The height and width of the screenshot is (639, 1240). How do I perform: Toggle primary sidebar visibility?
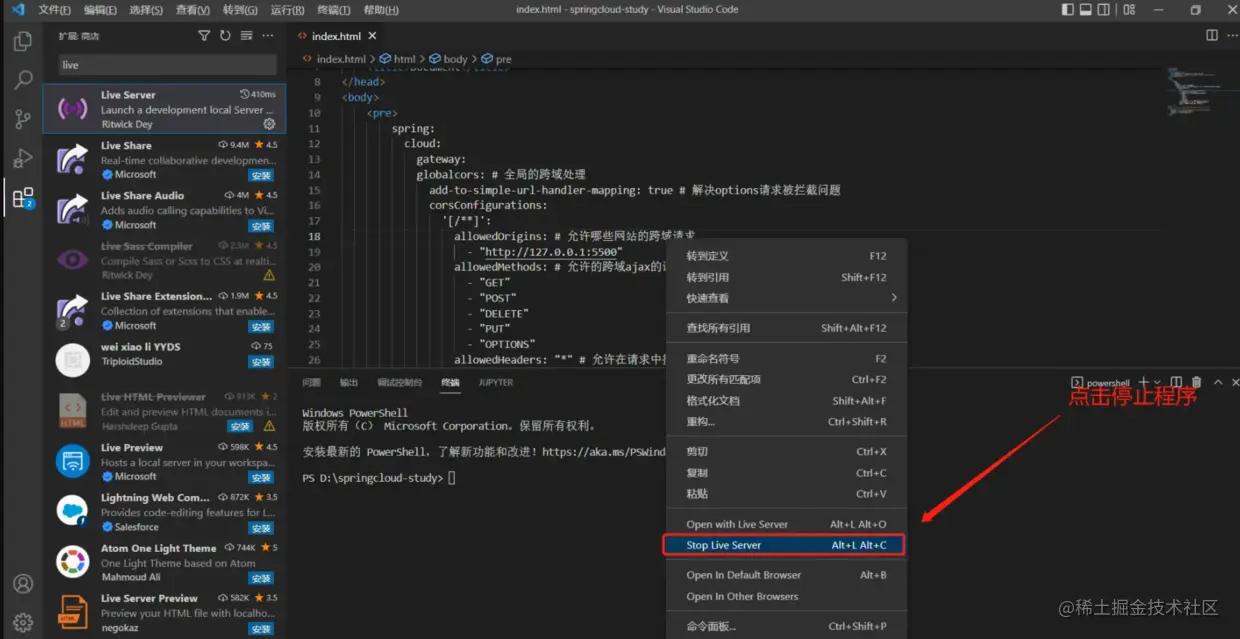click(1068, 10)
